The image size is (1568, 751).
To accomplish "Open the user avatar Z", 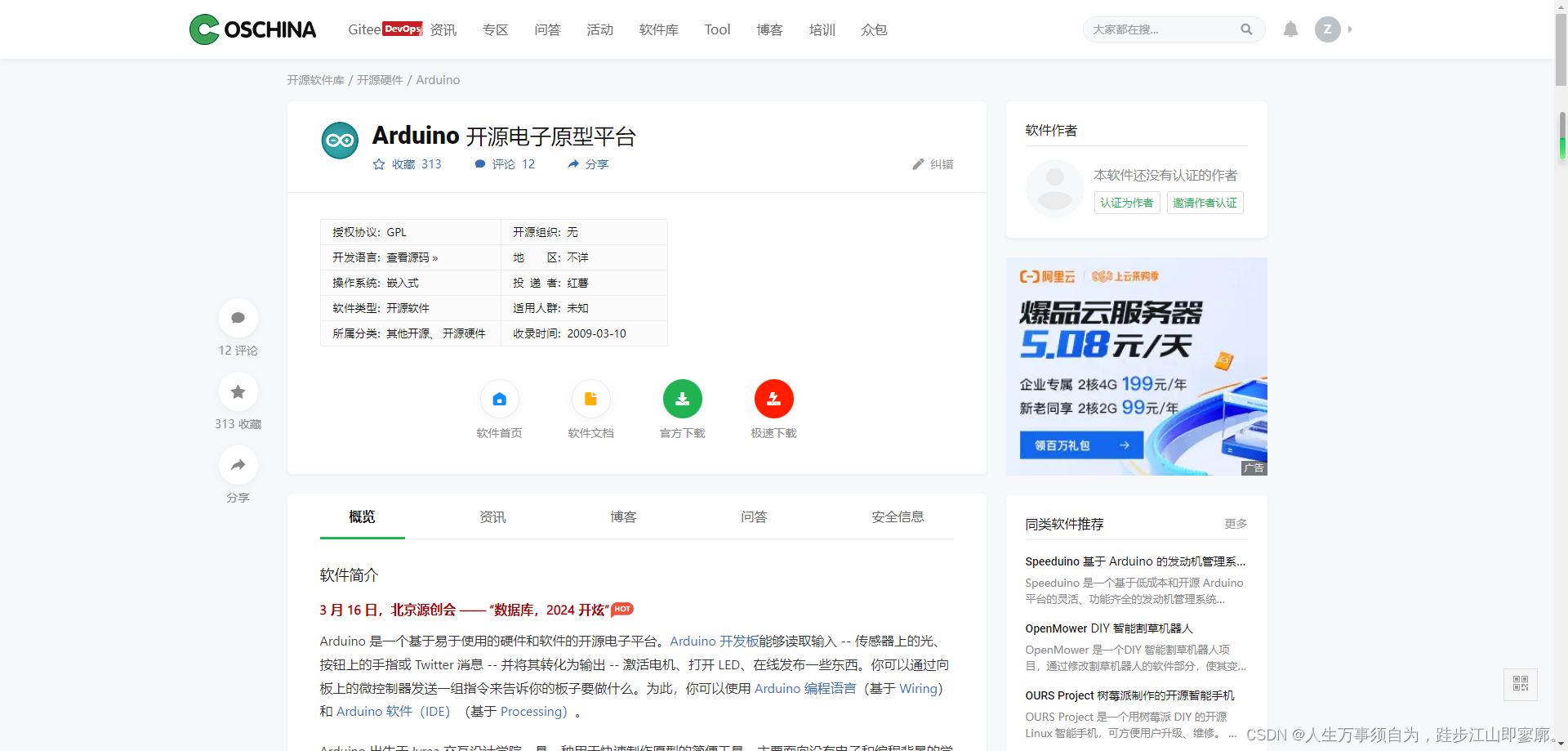I will [1328, 29].
